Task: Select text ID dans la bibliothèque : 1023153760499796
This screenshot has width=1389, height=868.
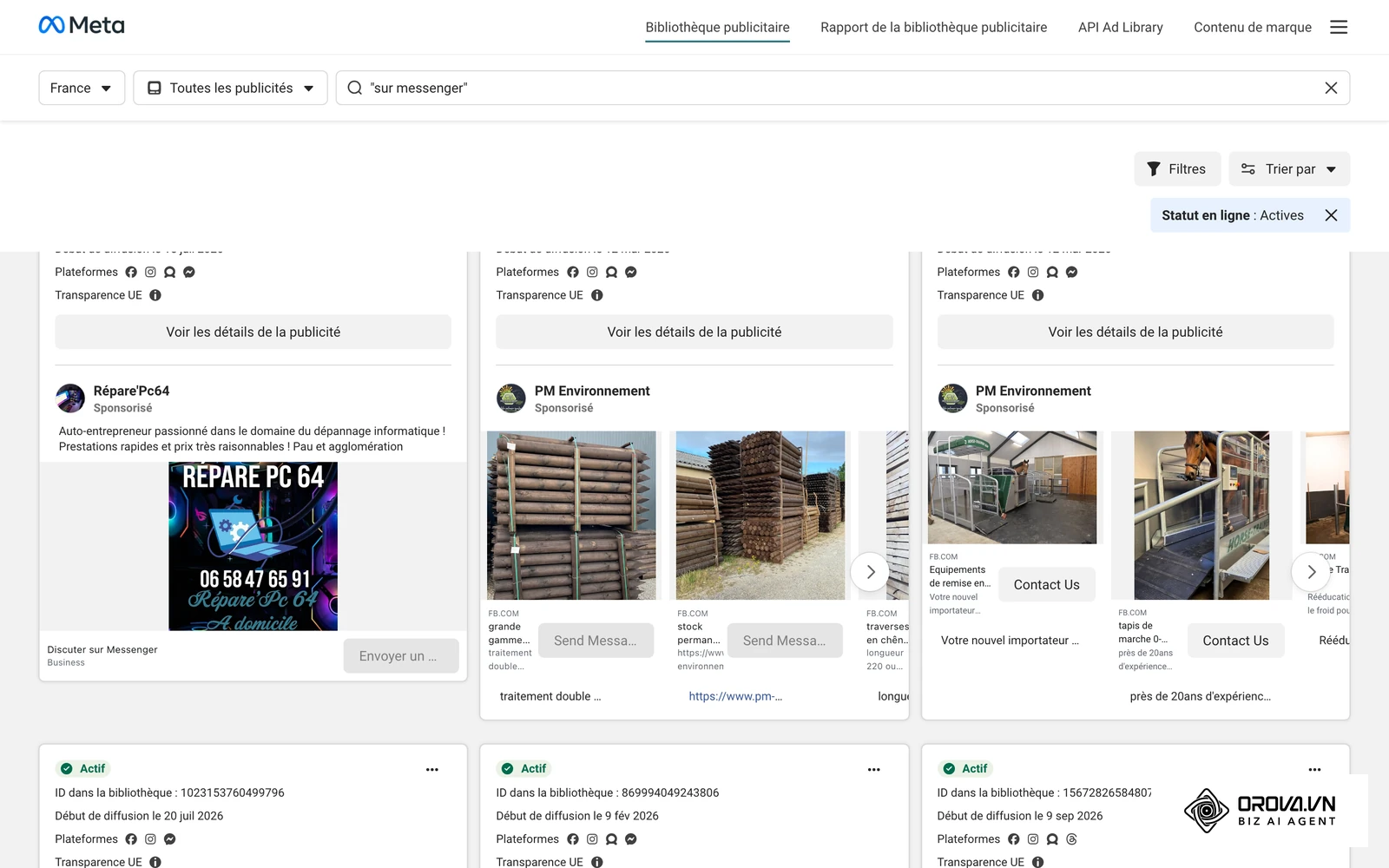Action: click(169, 792)
